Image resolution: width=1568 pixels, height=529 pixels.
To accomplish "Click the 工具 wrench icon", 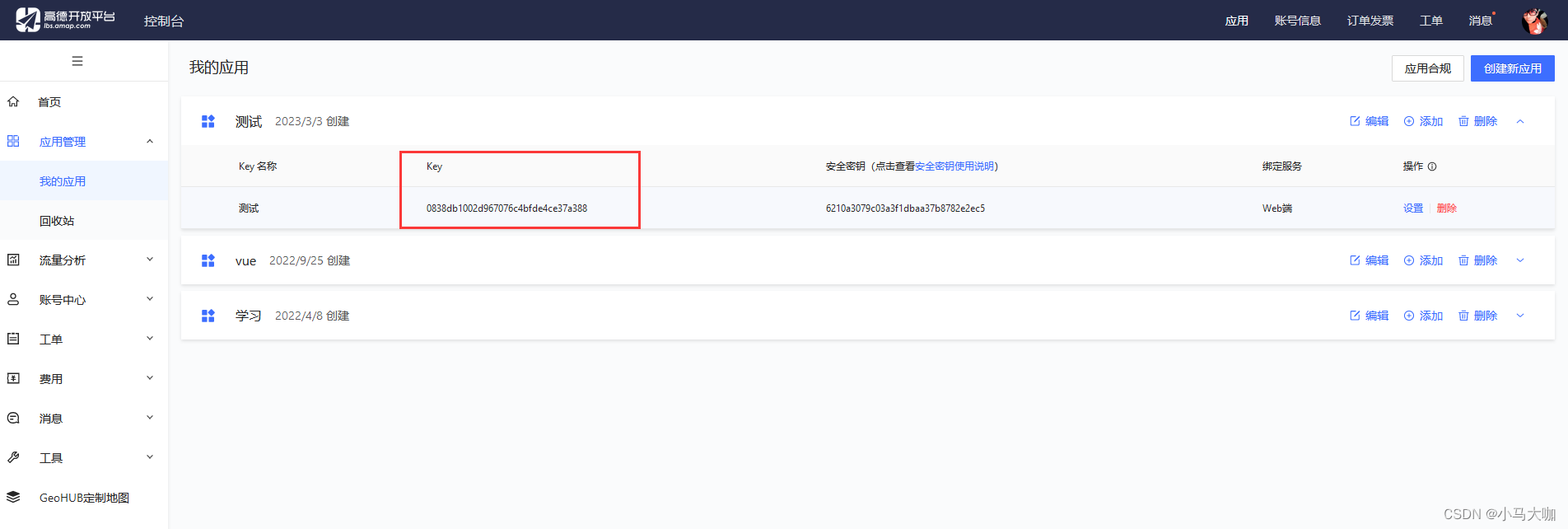I will click(x=13, y=457).
